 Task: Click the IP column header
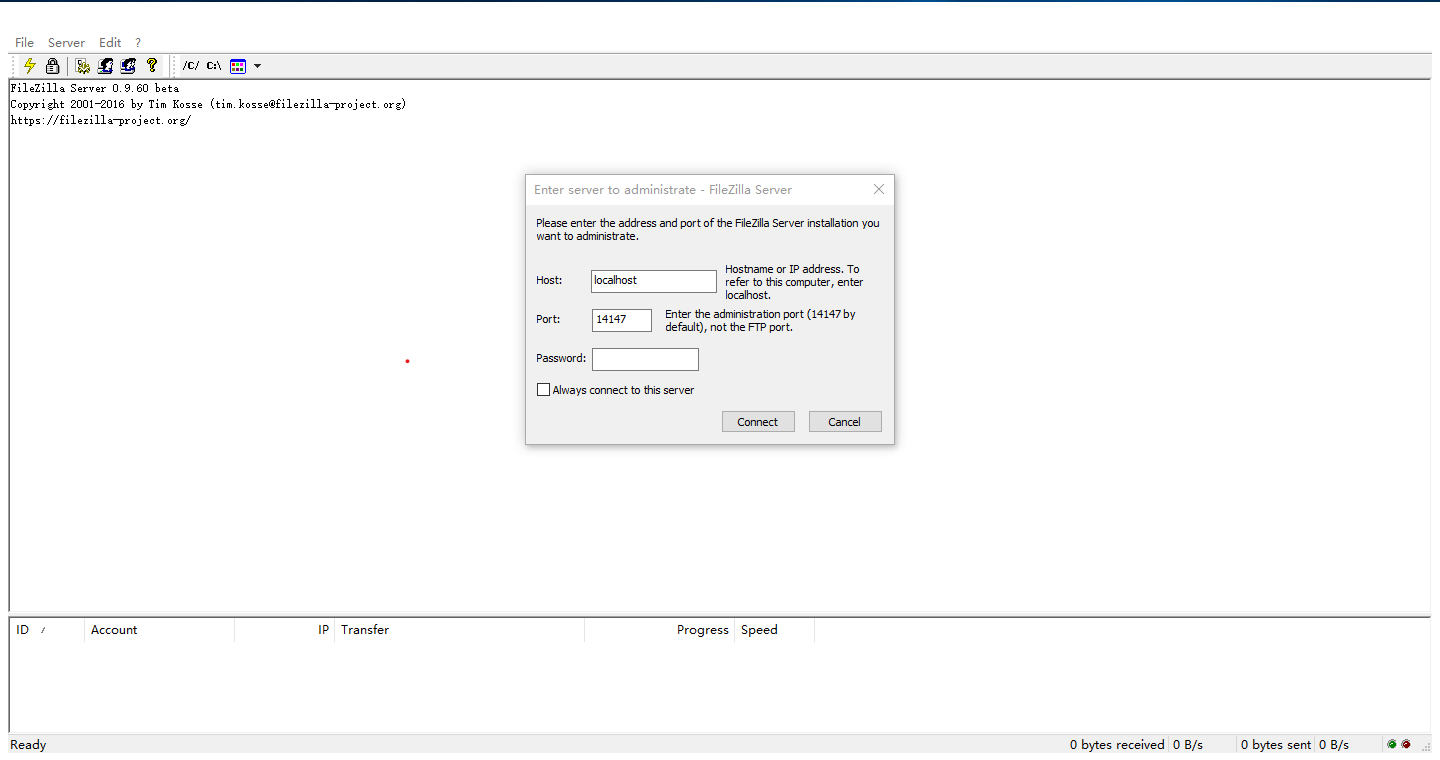(284, 630)
